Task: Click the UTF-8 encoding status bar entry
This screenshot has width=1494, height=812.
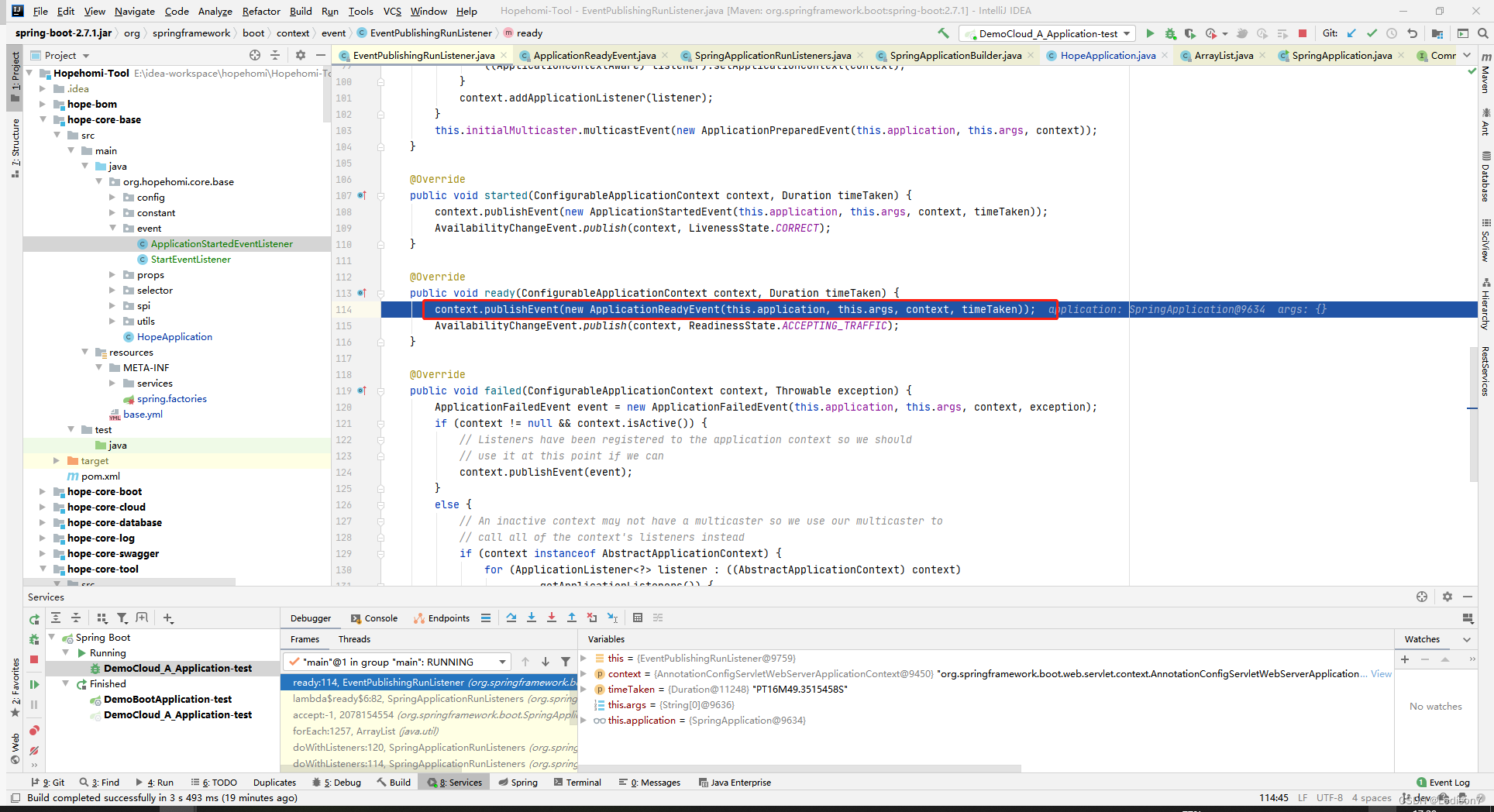Action: tap(1329, 797)
